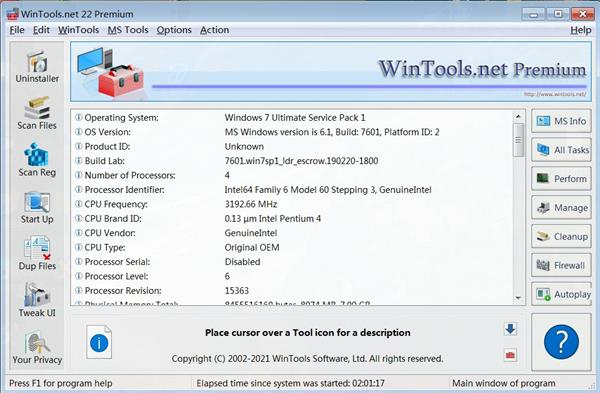The height and width of the screenshot is (393, 600).
Task: Open the Dup Files finder
Action: coord(37,253)
